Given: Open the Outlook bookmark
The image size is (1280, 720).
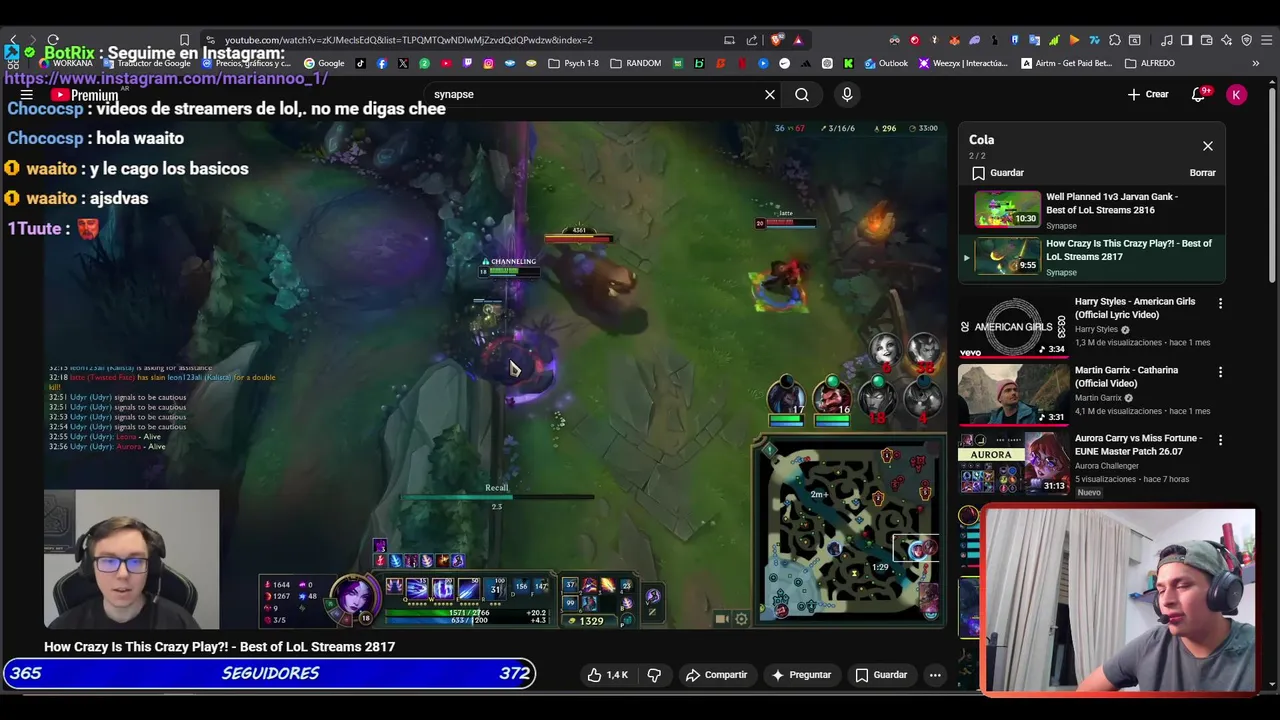Looking at the screenshot, I should pos(886,63).
